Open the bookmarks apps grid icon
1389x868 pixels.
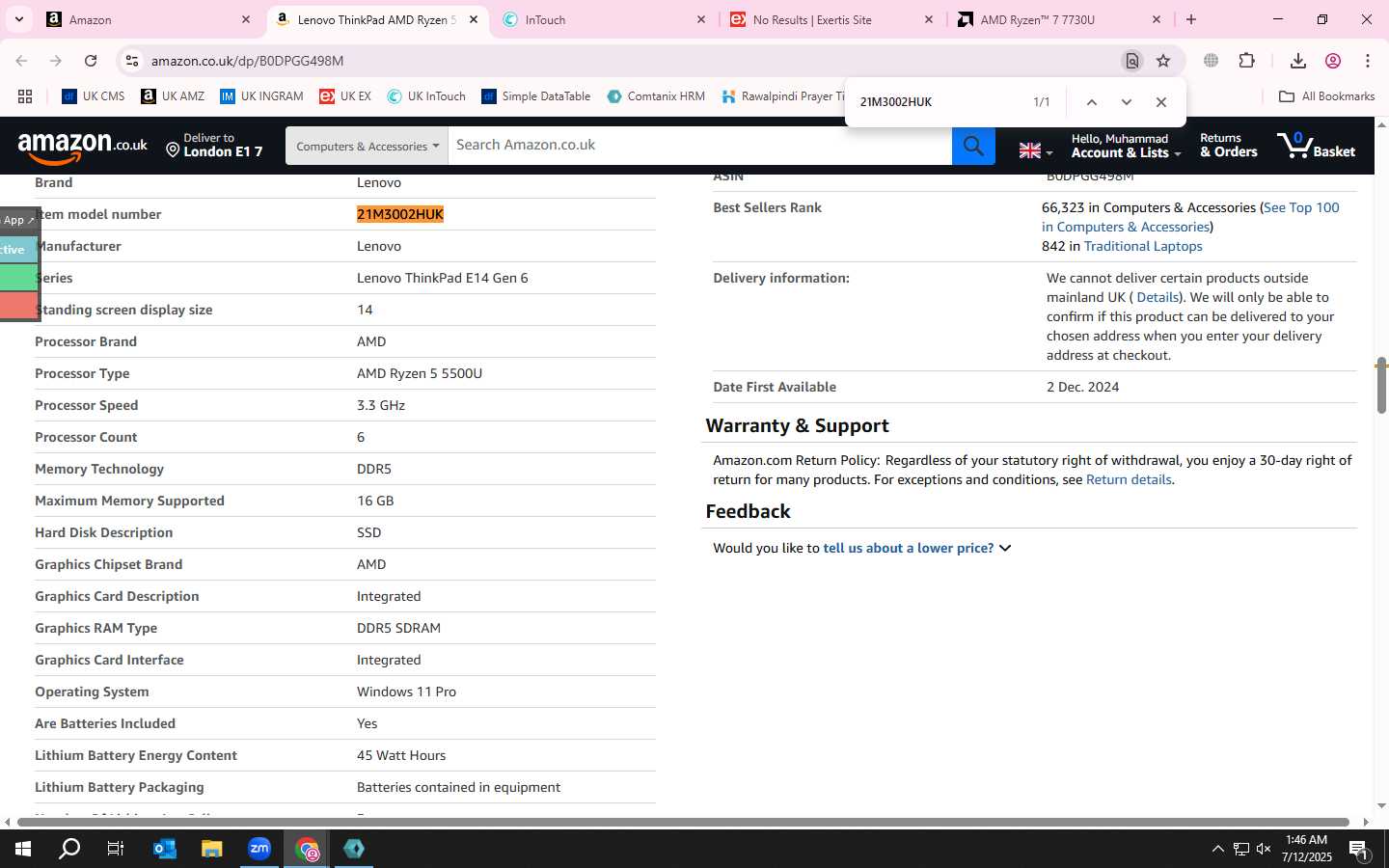point(25,96)
